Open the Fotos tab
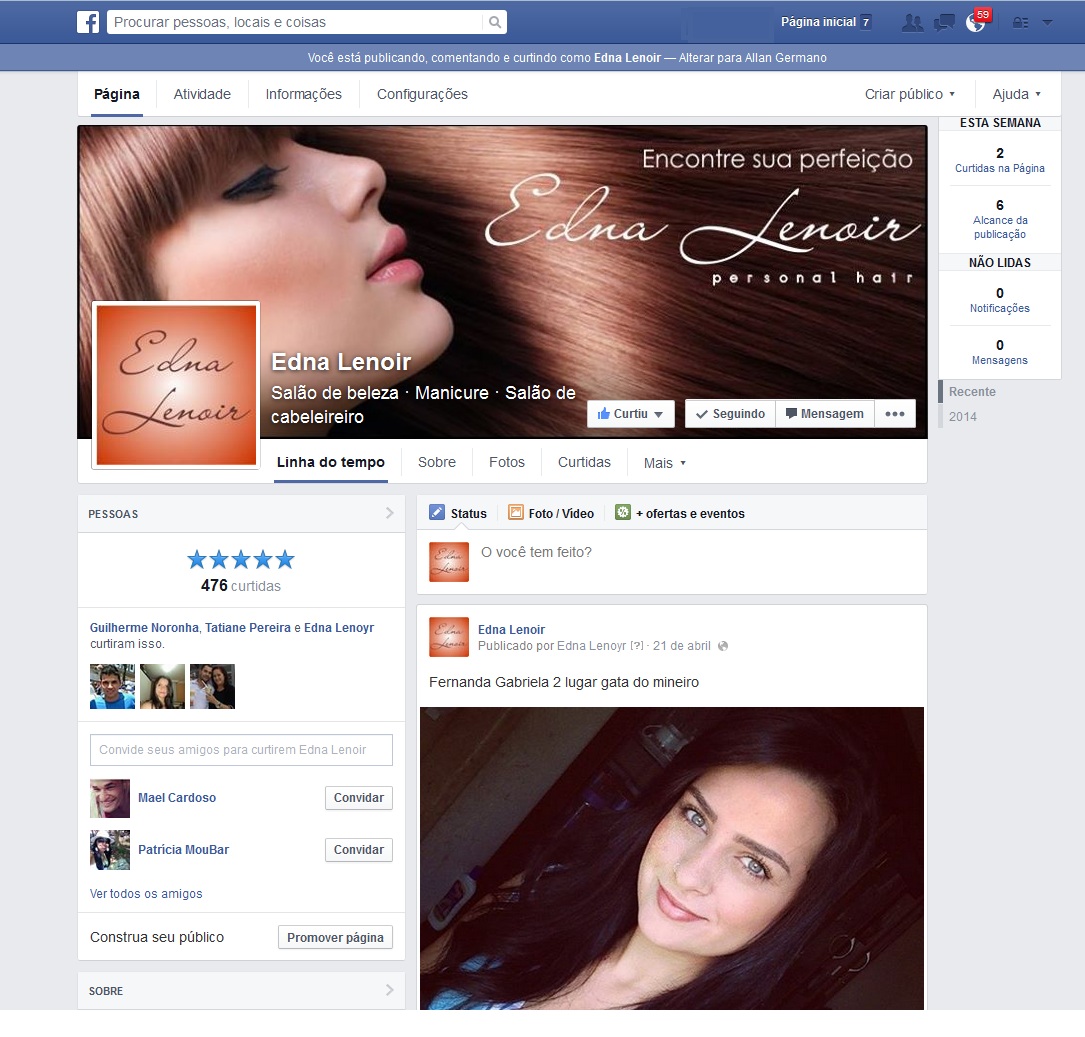Viewport: 1085px width, 1037px height. tap(506, 463)
